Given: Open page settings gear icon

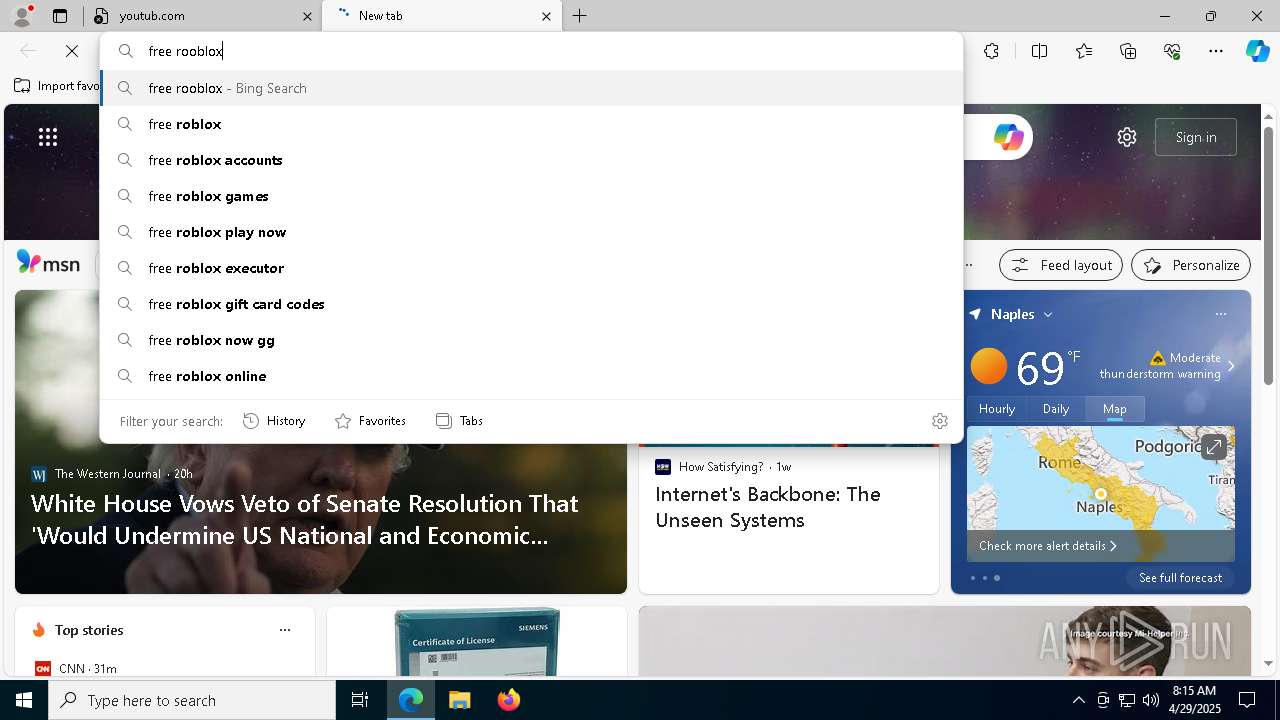Looking at the screenshot, I should [1127, 137].
